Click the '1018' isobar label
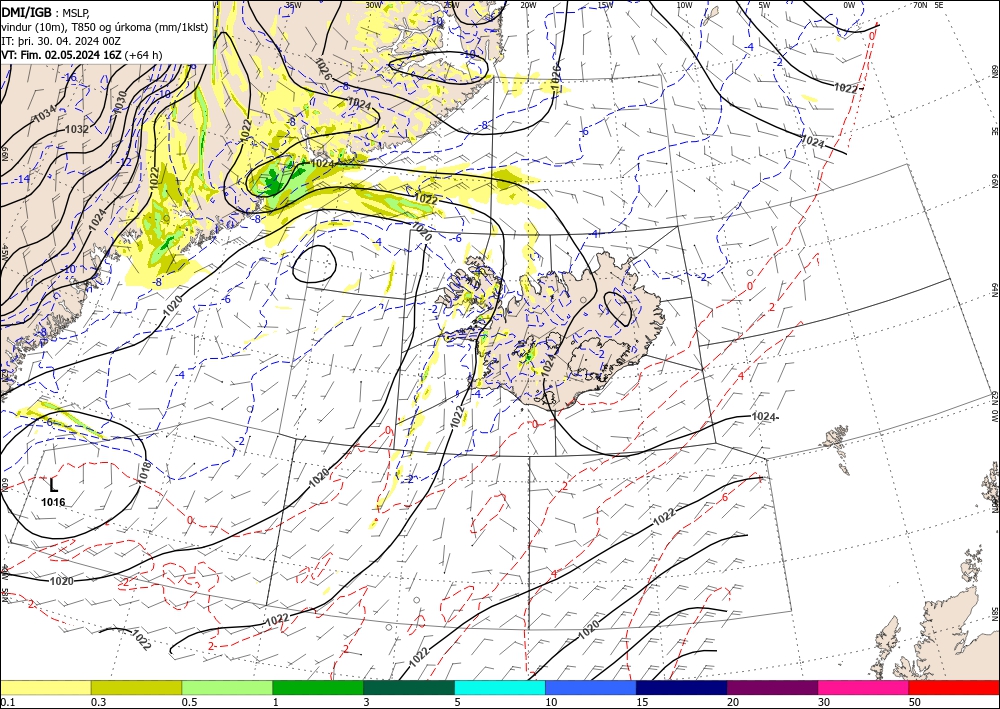The width and height of the screenshot is (1000, 709). pyautogui.click(x=144, y=471)
